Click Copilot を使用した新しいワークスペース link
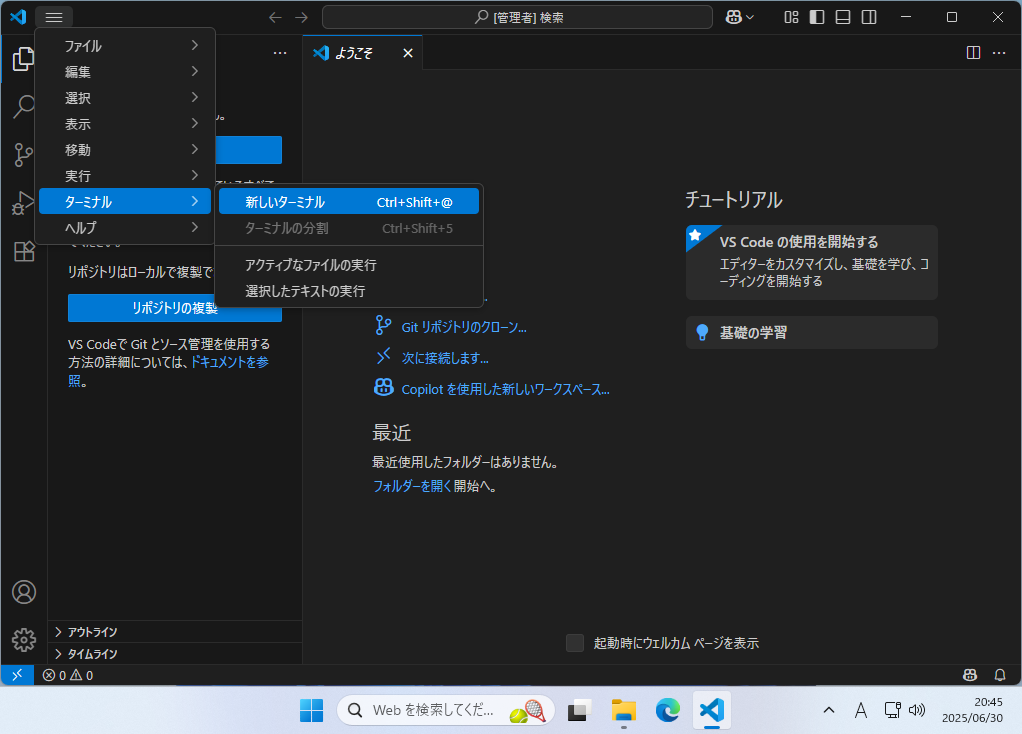This screenshot has width=1022, height=734. pos(505,389)
